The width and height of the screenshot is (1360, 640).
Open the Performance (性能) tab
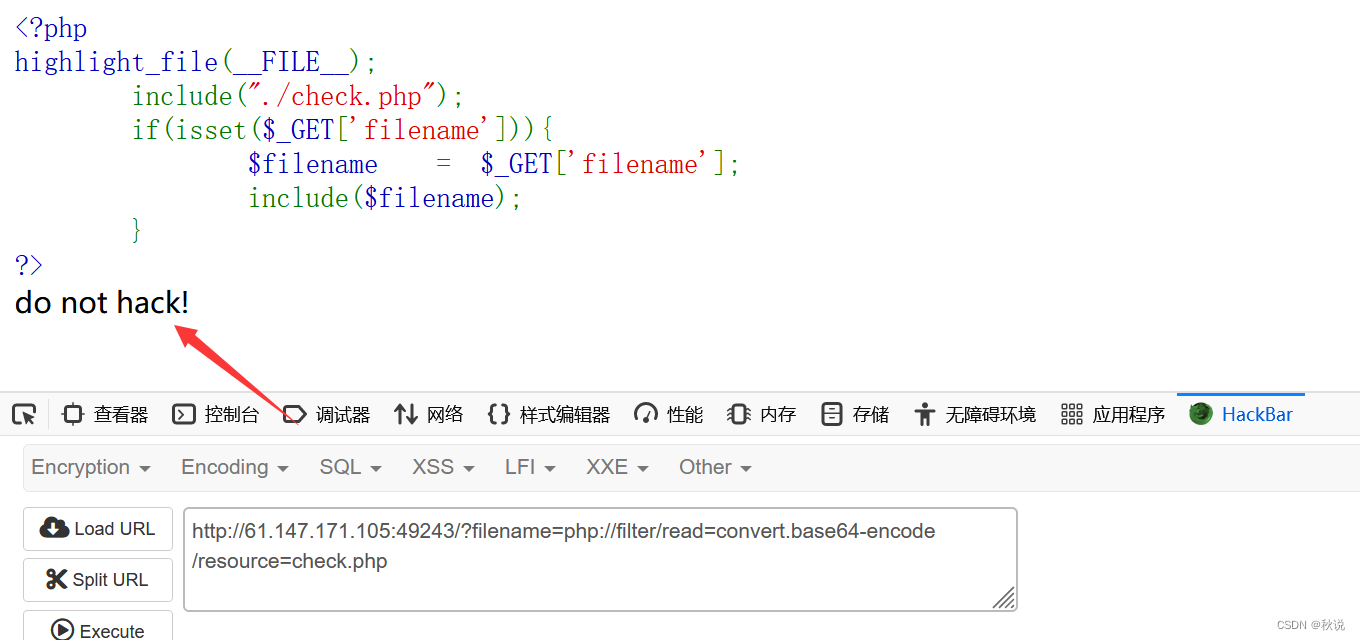[669, 414]
